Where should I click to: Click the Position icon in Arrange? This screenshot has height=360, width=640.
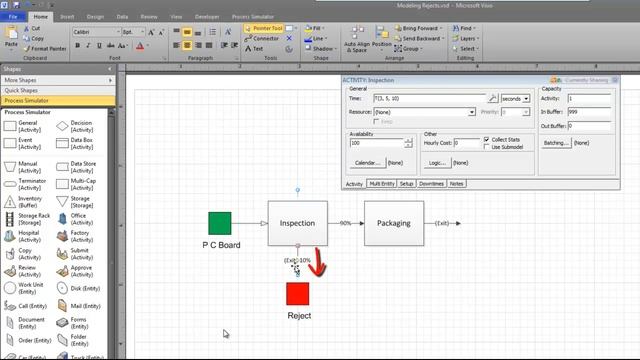pos(382,32)
